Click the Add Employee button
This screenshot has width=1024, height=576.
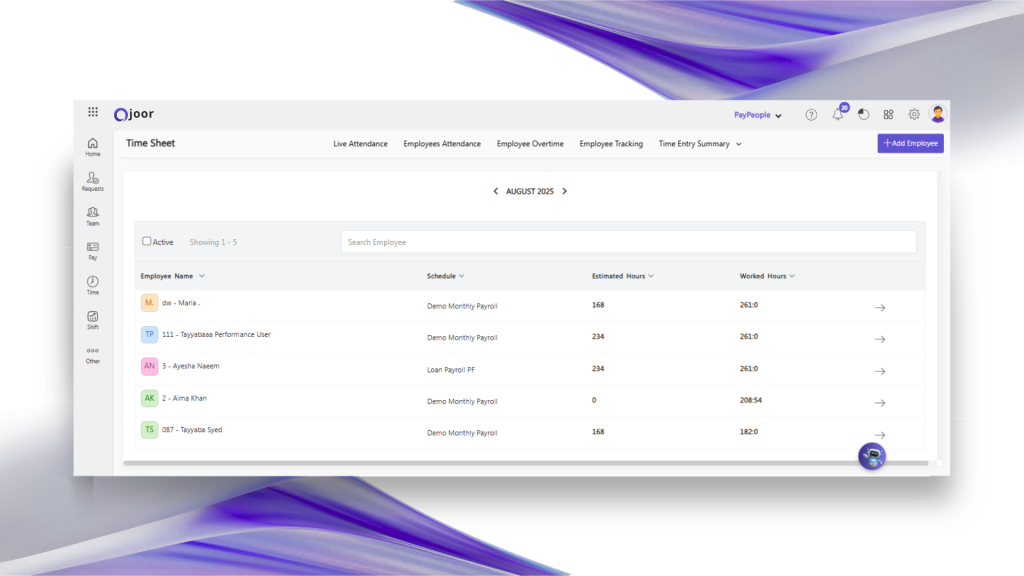tap(910, 143)
